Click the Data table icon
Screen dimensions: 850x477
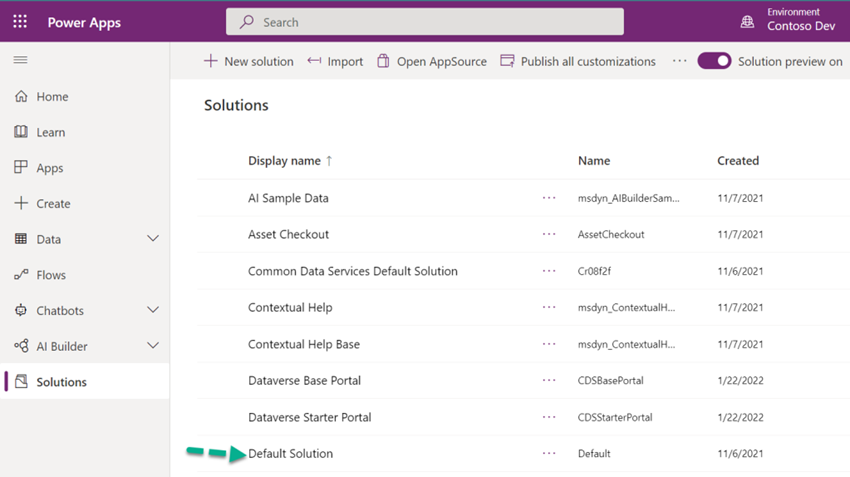[21, 239]
